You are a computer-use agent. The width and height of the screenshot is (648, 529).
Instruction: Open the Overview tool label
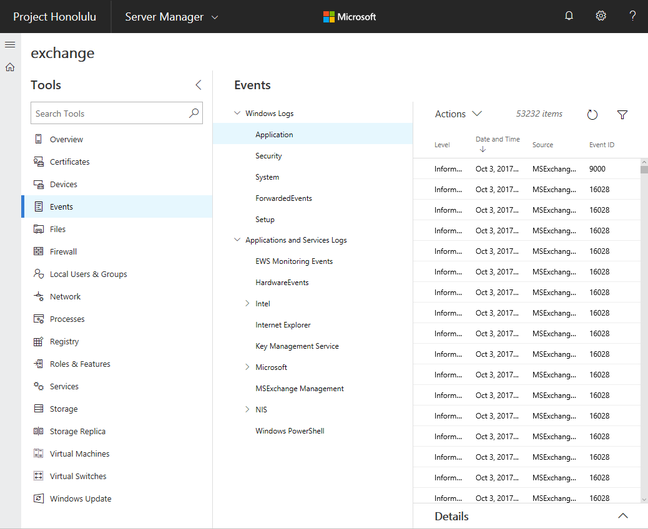[x=67, y=139]
